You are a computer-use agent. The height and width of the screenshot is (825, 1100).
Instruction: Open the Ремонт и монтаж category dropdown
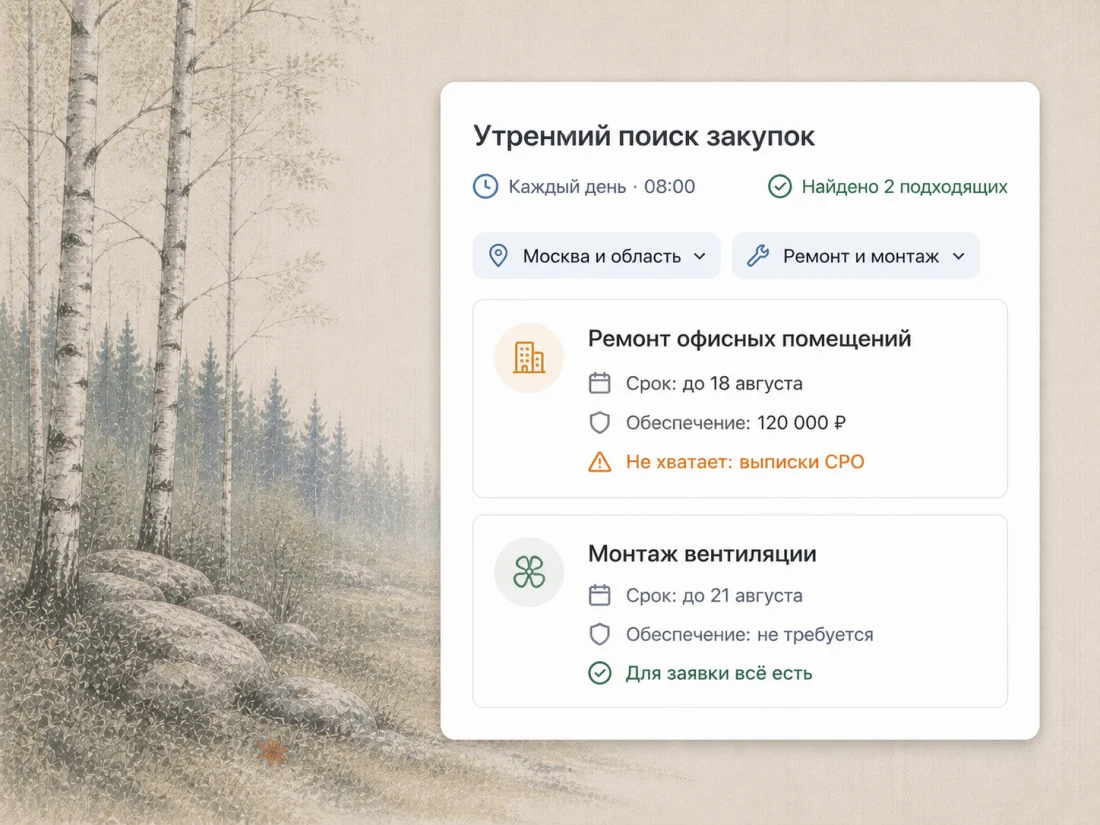(856, 255)
